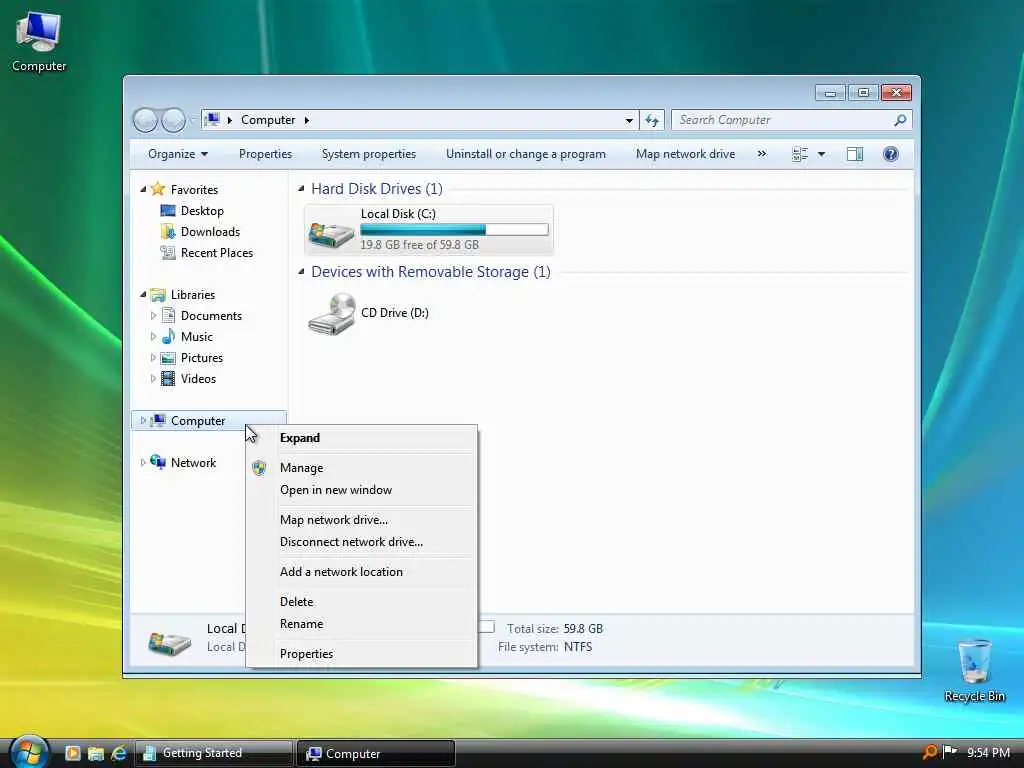The width and height of the screenshot is (1024, 768).
Task: Launch Internet Explorer from taskbar
Action: (x=118, y=753)
